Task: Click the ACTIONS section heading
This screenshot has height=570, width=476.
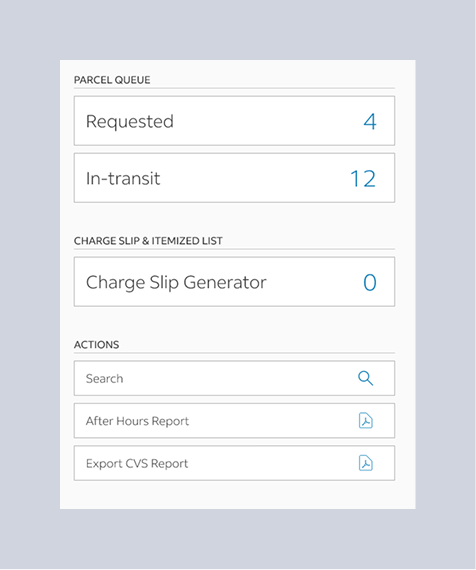Action: tap(96, 345)
